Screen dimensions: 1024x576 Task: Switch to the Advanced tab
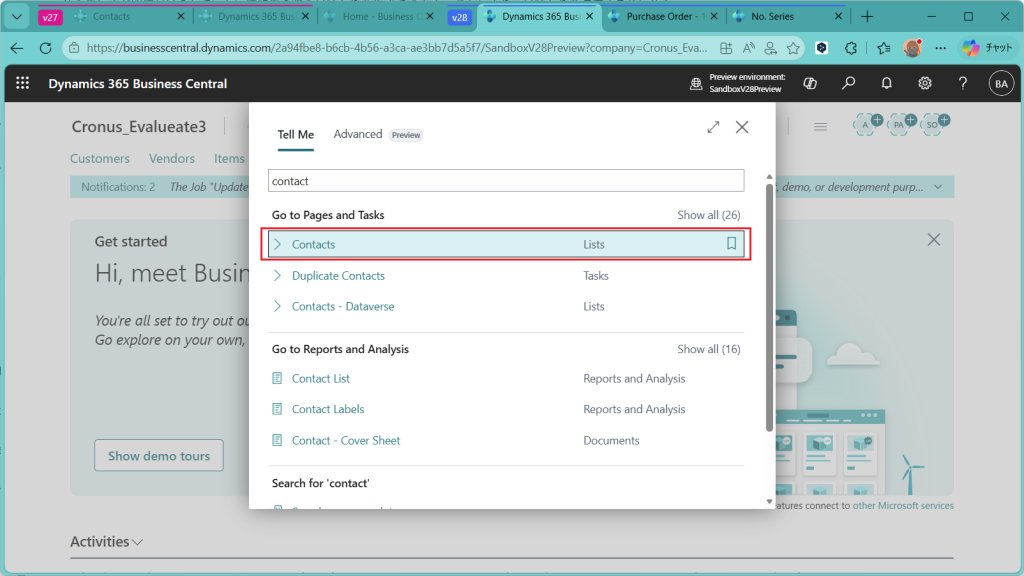358,134
